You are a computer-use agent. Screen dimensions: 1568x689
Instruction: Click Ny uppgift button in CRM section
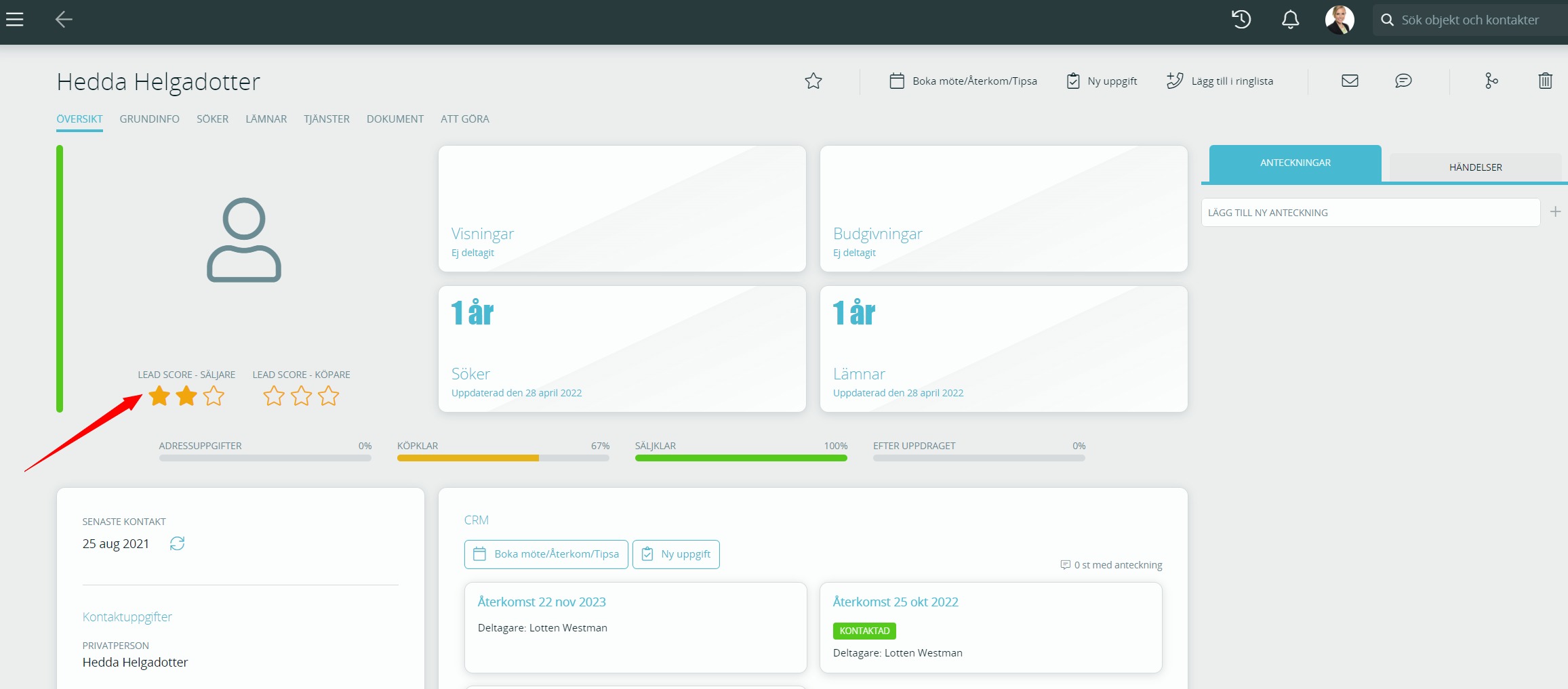(676, 554)
